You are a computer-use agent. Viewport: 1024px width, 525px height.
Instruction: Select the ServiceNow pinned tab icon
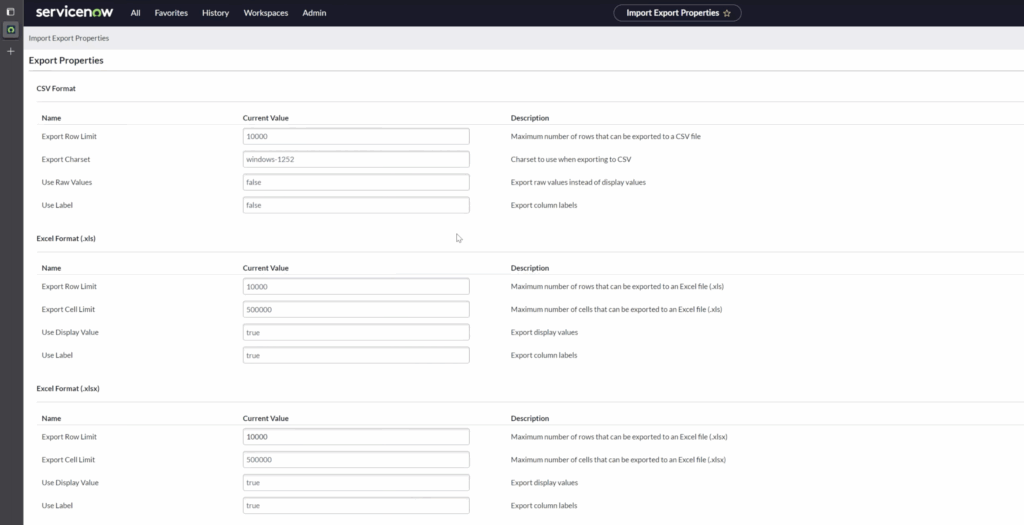click(x=11, y=30)
